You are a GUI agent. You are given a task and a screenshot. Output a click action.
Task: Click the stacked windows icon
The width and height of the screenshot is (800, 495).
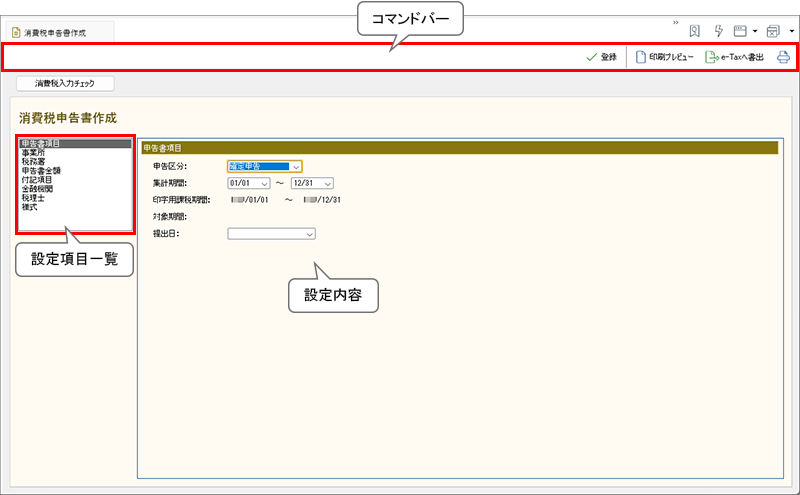(x=772, y=32)
